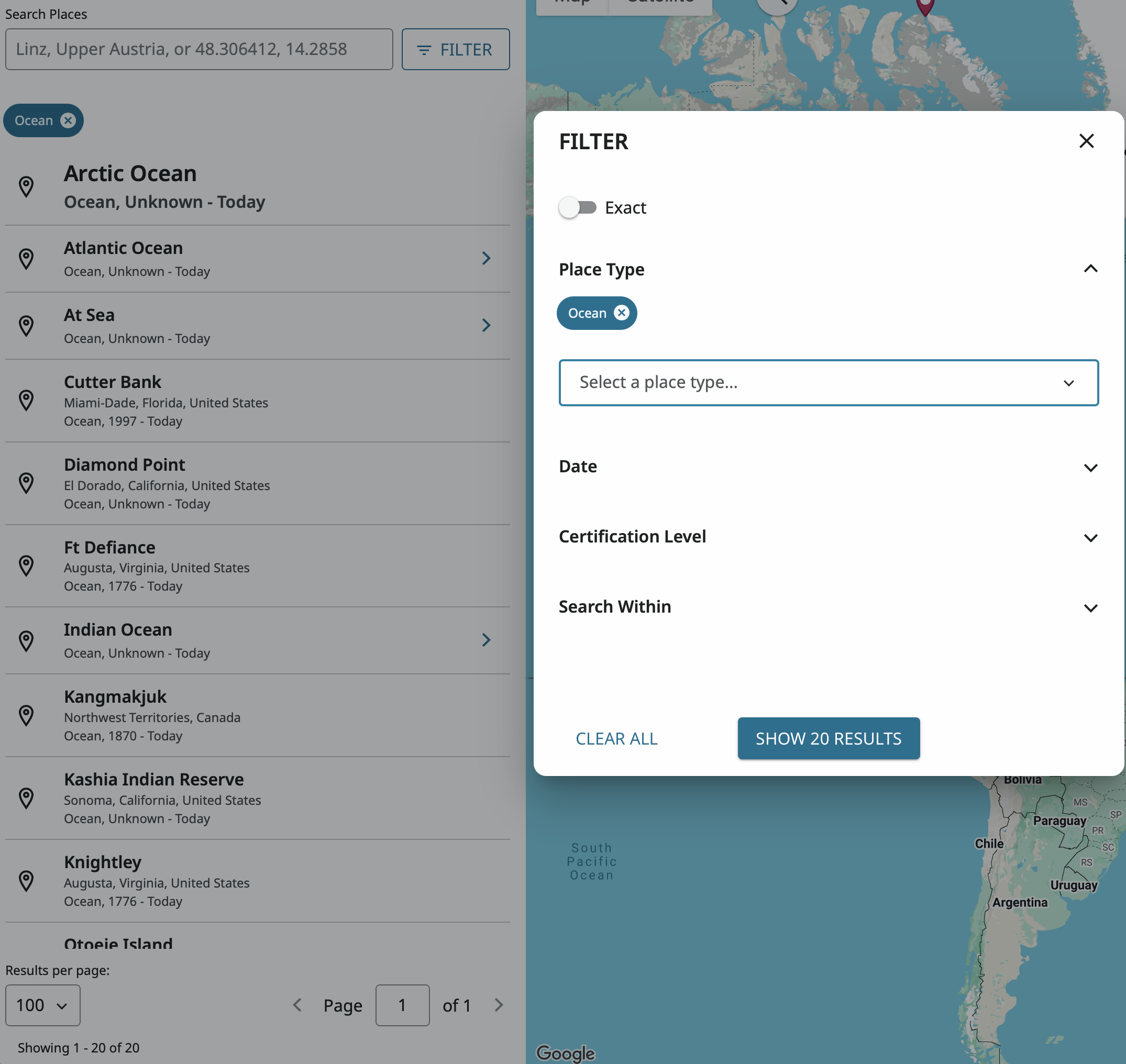Open At Sea chevron arrow
The height and width of the screenshot is (1064, 1126).
tap(486, 326)
